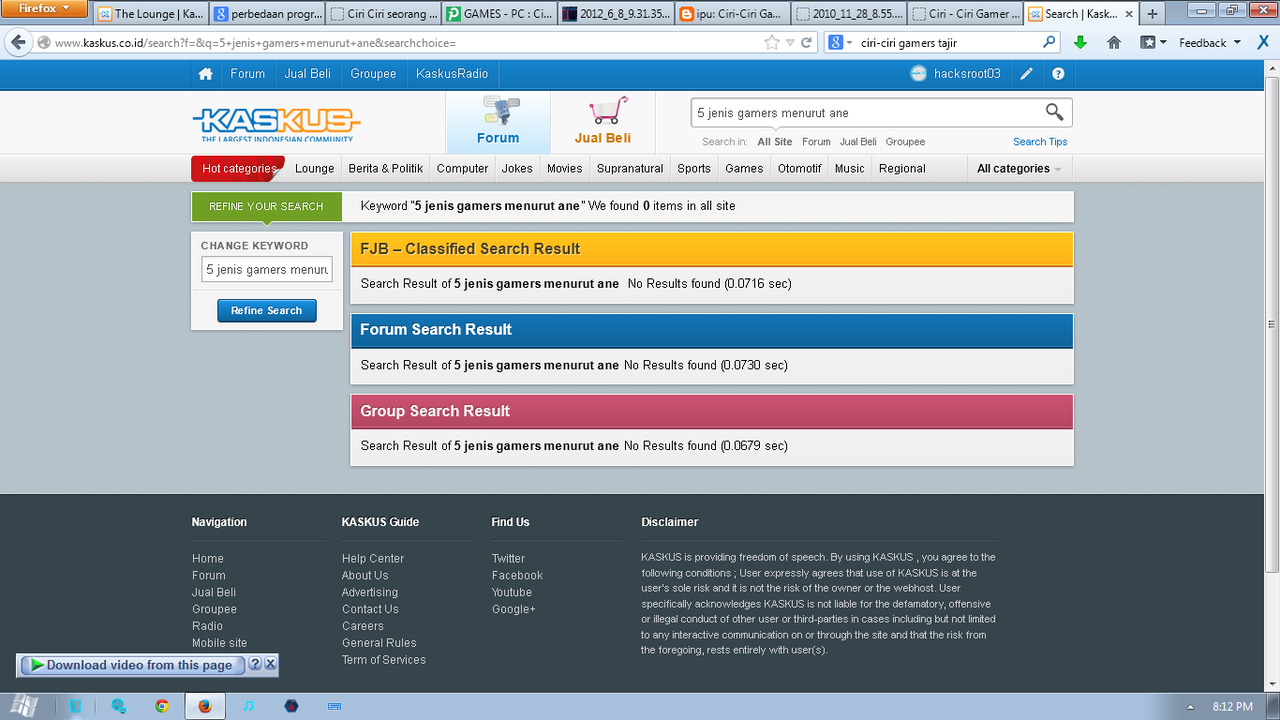Image resolution: width=1280 pixels, height=720 pixels.
Task: Filter search in All Site
Action: pyautogui.click(x=775, y=142)
